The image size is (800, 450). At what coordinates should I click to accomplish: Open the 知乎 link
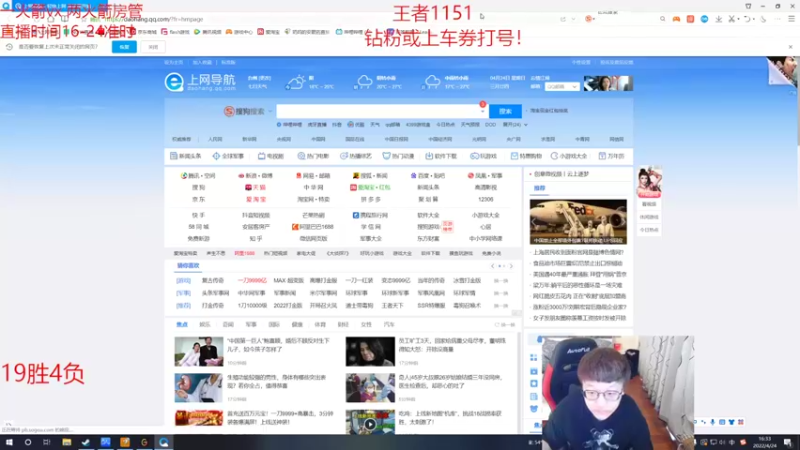click(x=256, y=238)
